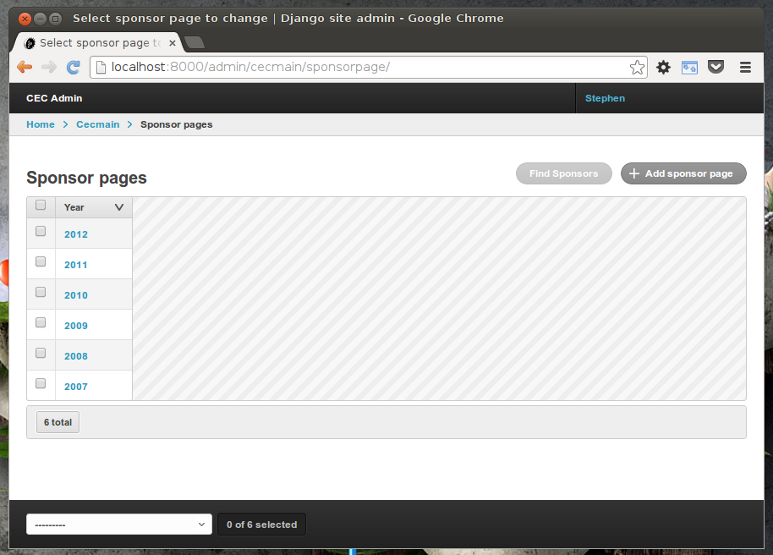This screenshot has height=555, width=773.
Task: Close the Select sponsor page tab
Action: pos(172,43)
